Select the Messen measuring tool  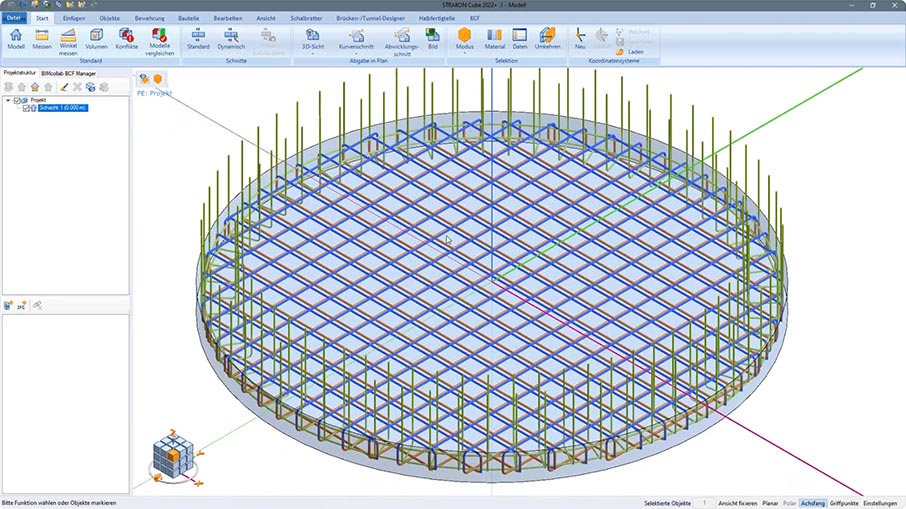click(42, 39)
